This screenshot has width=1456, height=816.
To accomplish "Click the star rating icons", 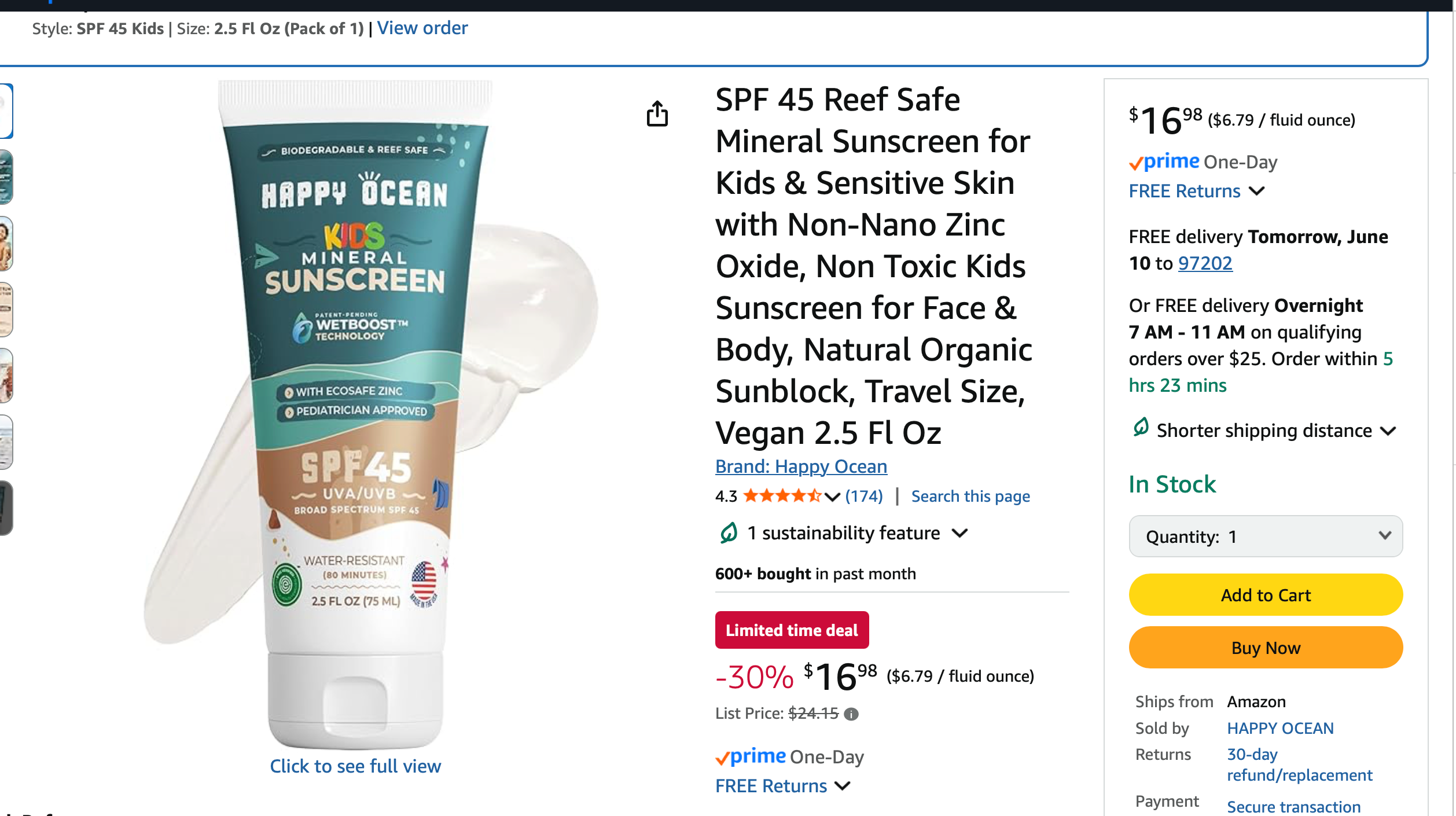I will coord(782,496).
